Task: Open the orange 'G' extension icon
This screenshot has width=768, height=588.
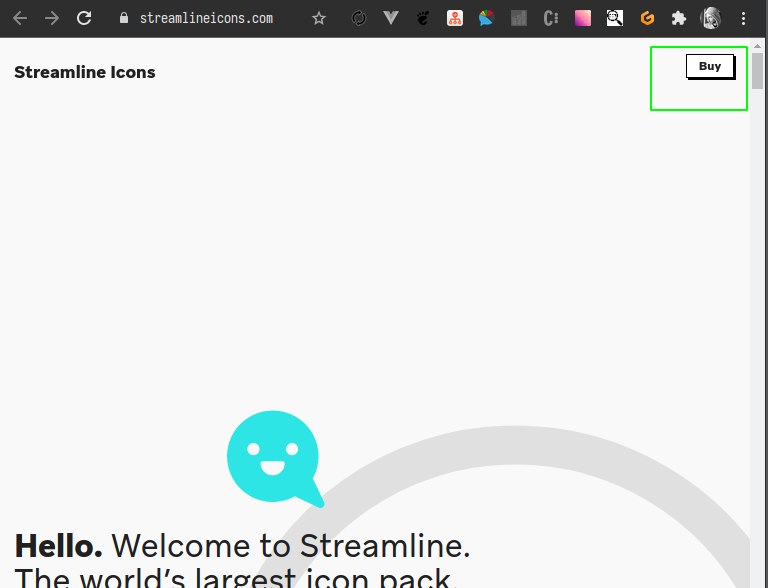Action: tap(647, 19)
